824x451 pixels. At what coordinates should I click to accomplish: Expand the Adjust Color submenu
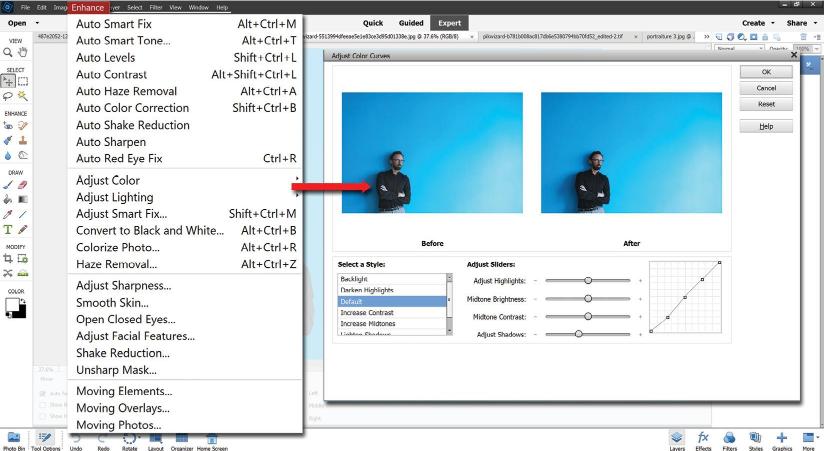point(185,180)
